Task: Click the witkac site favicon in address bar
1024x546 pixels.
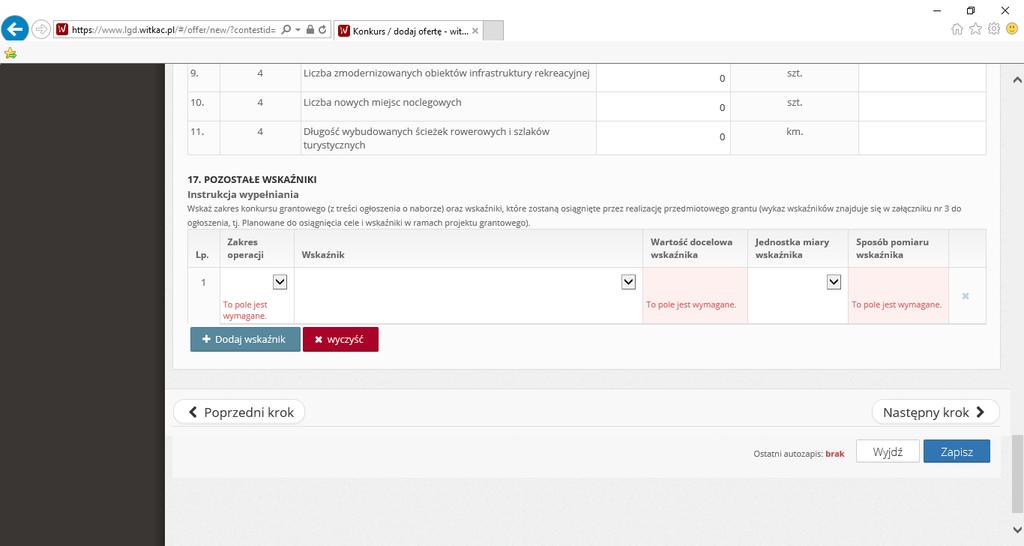Action: 62,29
